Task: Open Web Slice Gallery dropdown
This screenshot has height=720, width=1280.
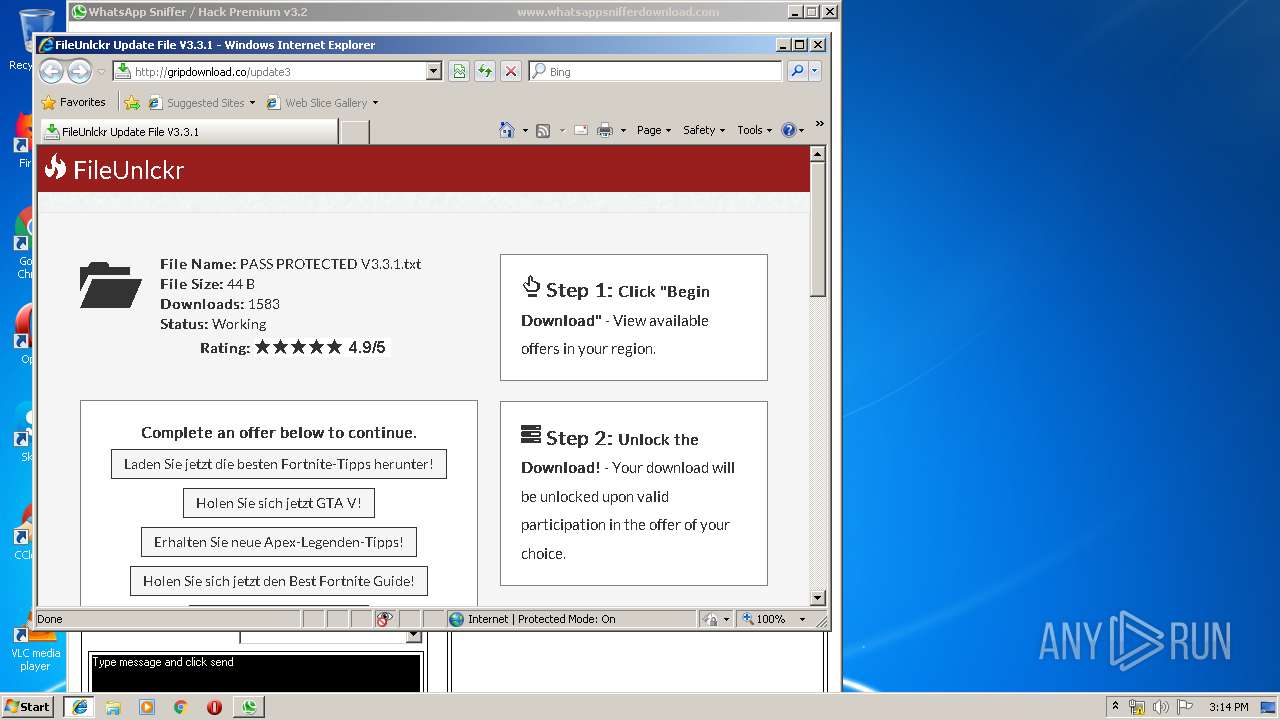Action: [322, 102]
